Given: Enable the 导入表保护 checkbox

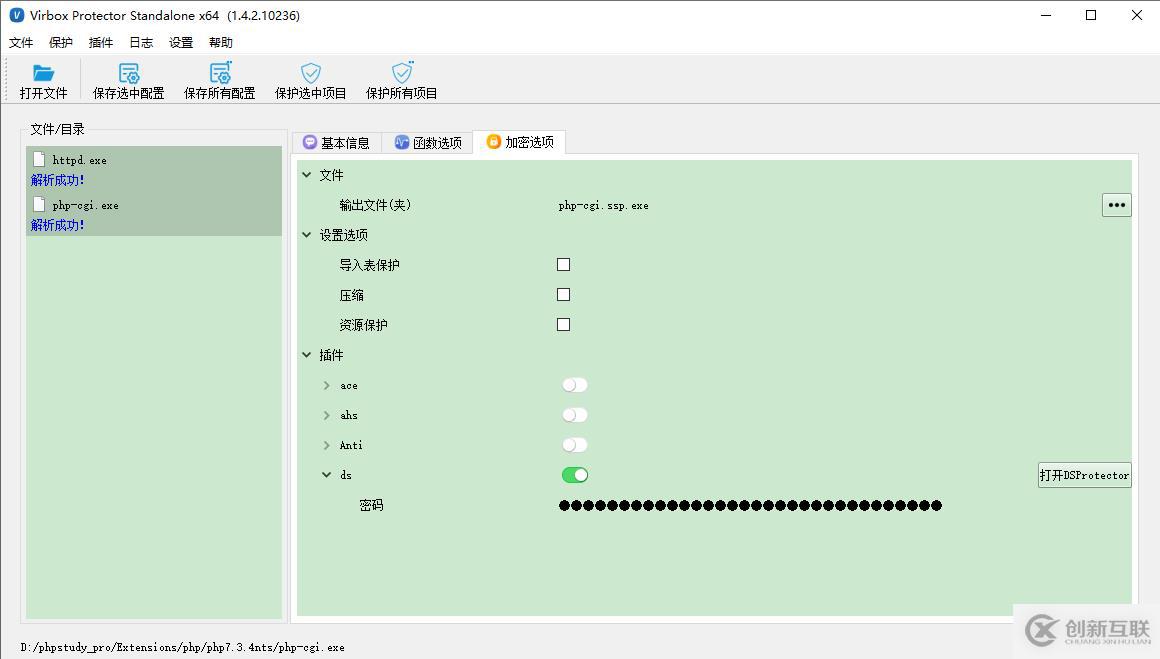Looking at the screenshot, I should pos(564,265).
